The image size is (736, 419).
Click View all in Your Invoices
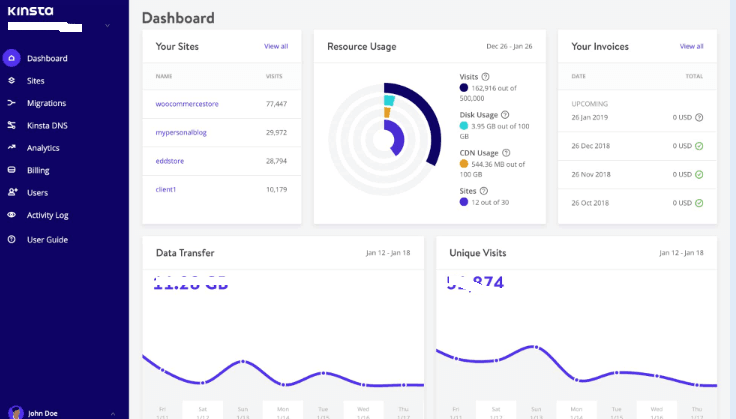(691, 46)
